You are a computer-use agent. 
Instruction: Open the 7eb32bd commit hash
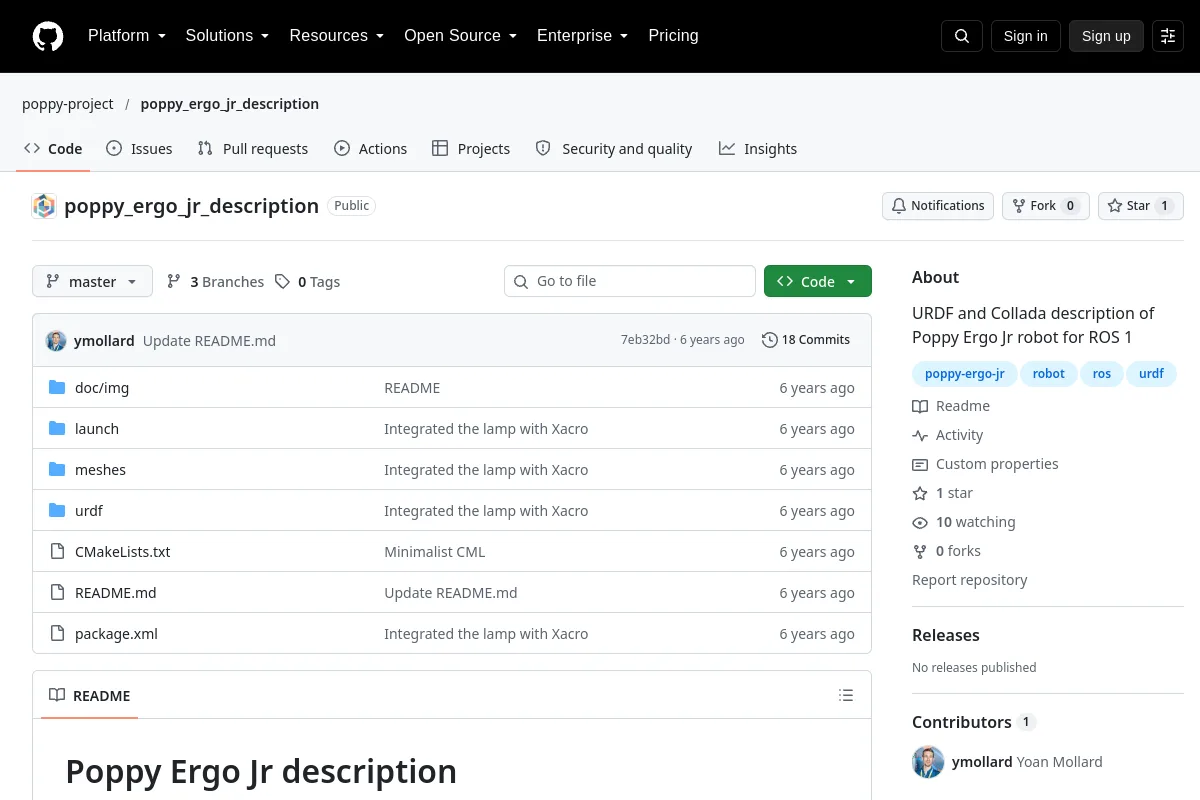tap(645, 340)
